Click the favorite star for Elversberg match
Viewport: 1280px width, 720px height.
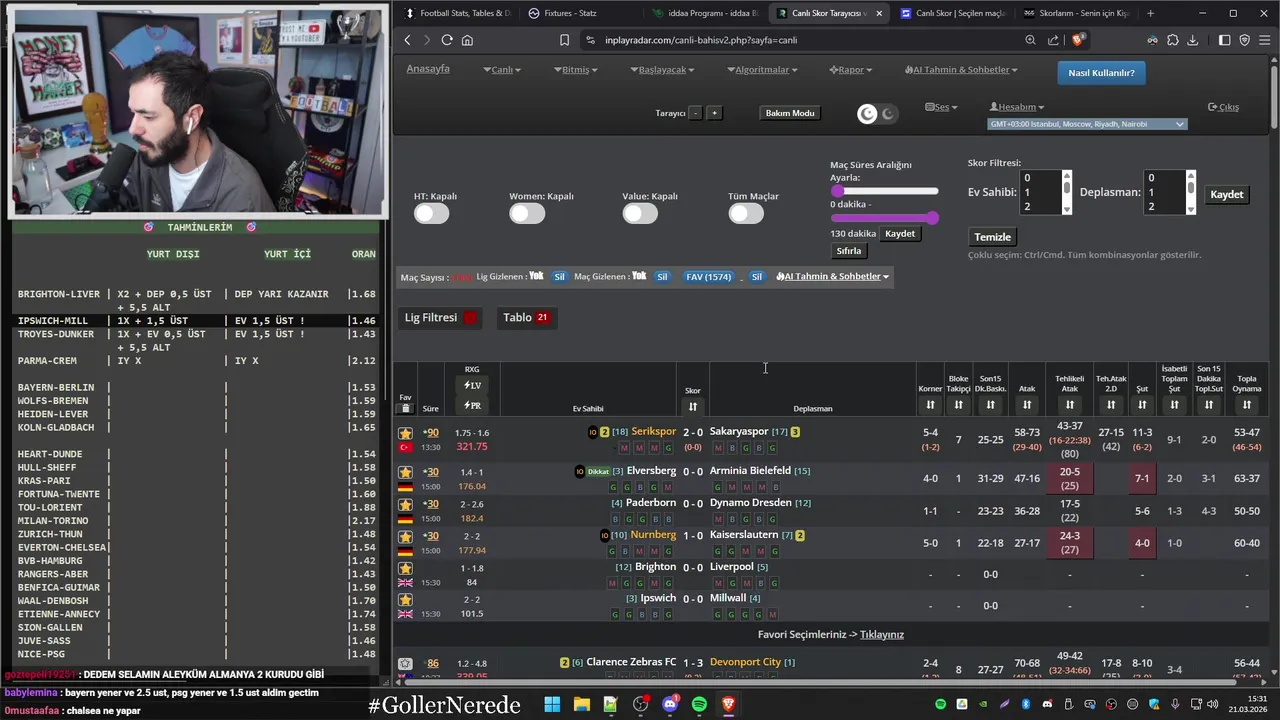(405, 472)
